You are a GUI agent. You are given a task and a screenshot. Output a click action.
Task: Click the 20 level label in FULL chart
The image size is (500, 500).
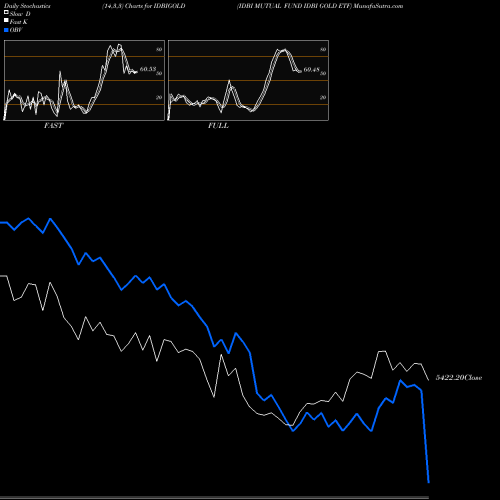(323, 97)
